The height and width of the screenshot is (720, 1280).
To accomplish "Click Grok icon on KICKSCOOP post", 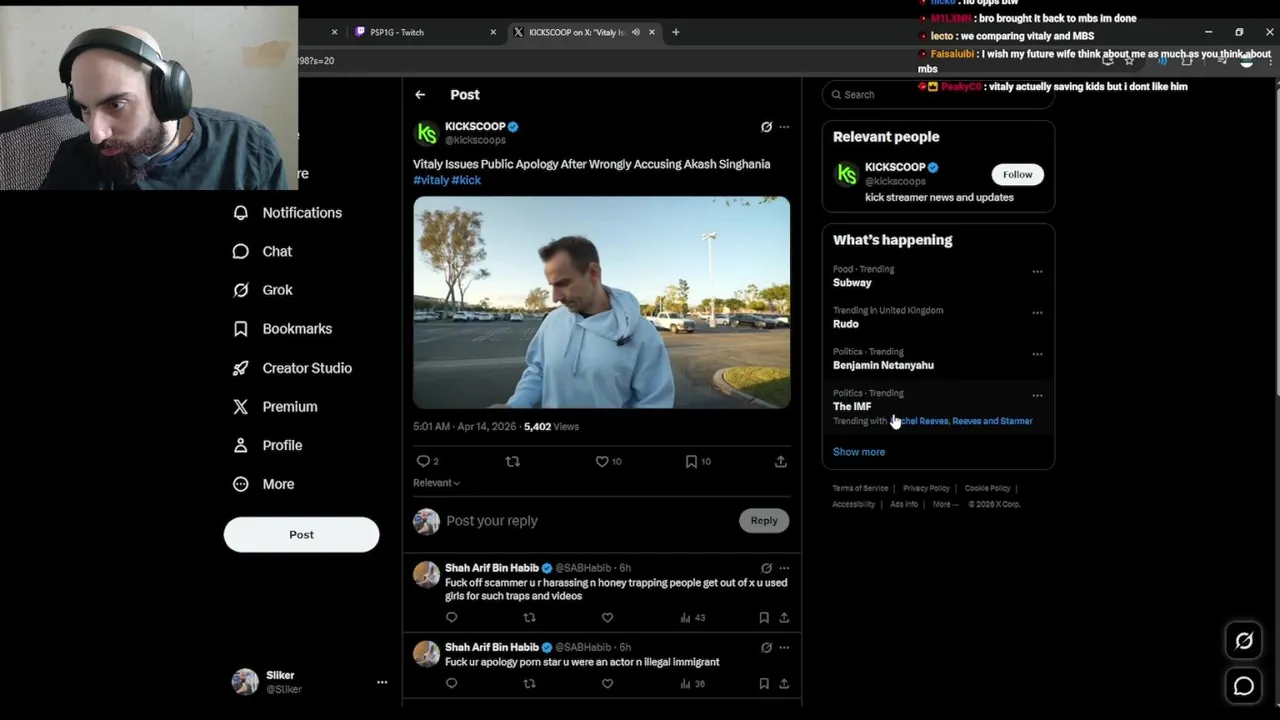I will click(766, 127).
